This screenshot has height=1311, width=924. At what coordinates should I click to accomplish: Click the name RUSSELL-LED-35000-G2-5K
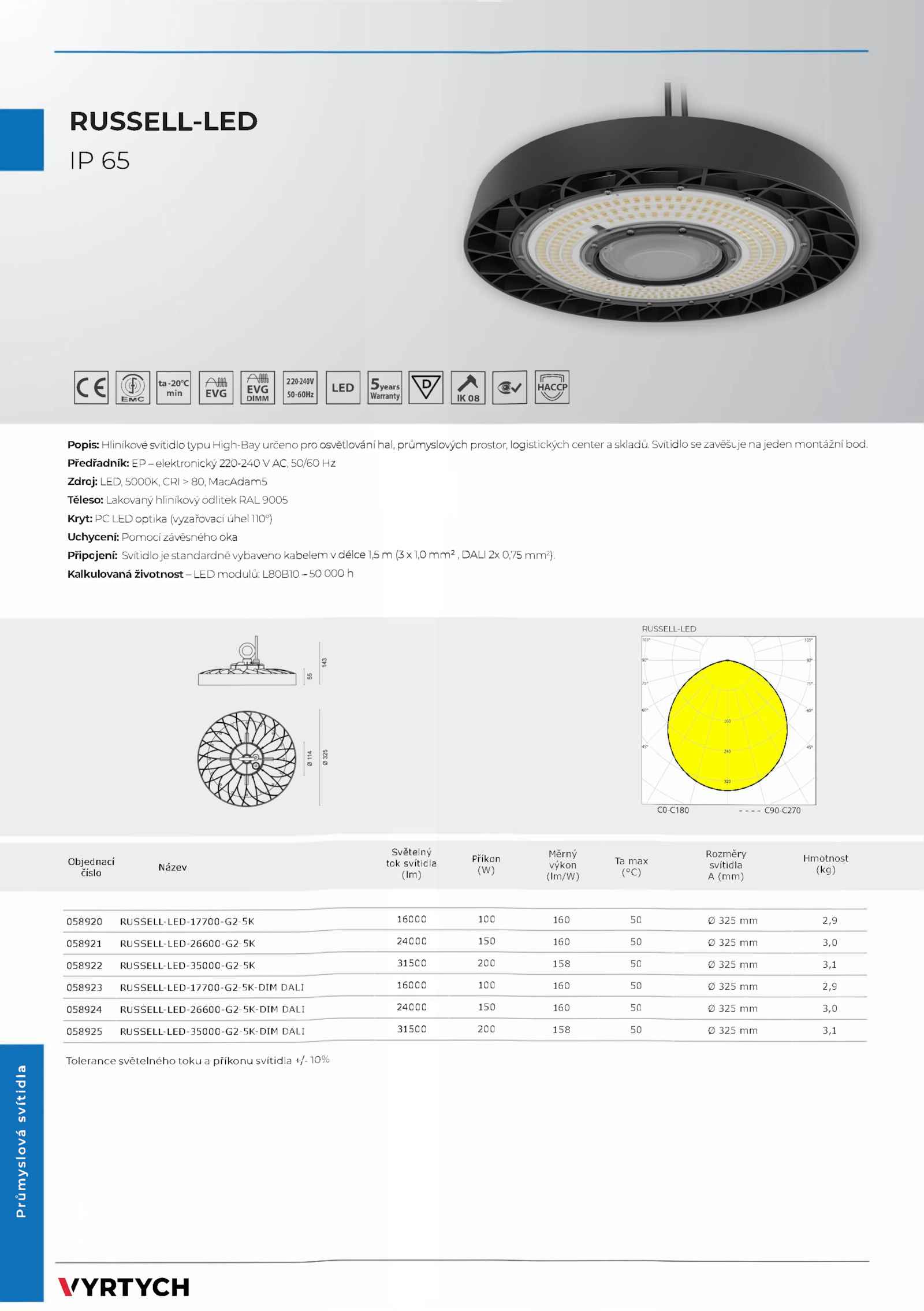point(187,965)
